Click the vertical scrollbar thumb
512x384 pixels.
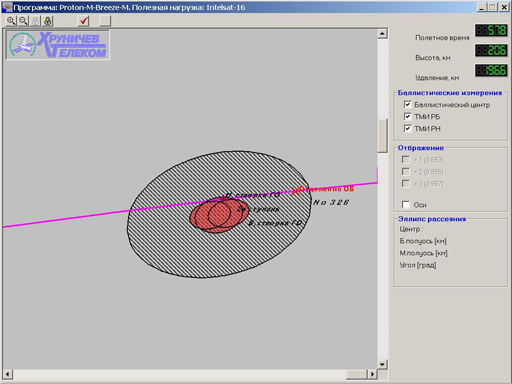click(382, 136)
